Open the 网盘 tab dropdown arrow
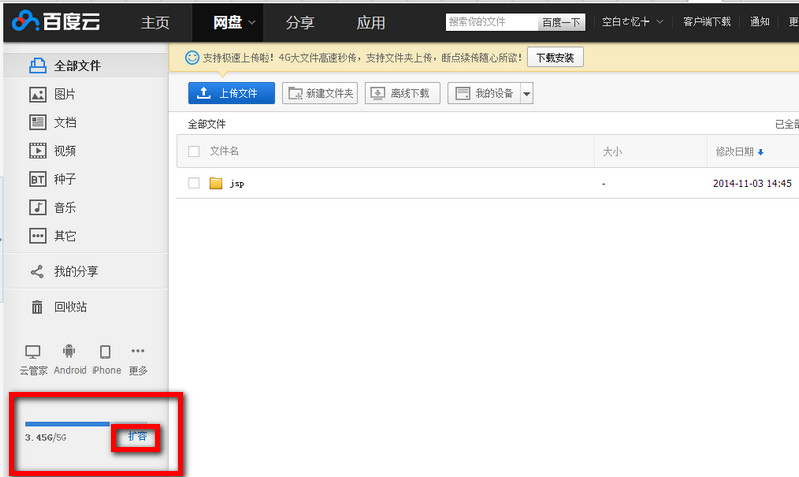 coord(253,22)
